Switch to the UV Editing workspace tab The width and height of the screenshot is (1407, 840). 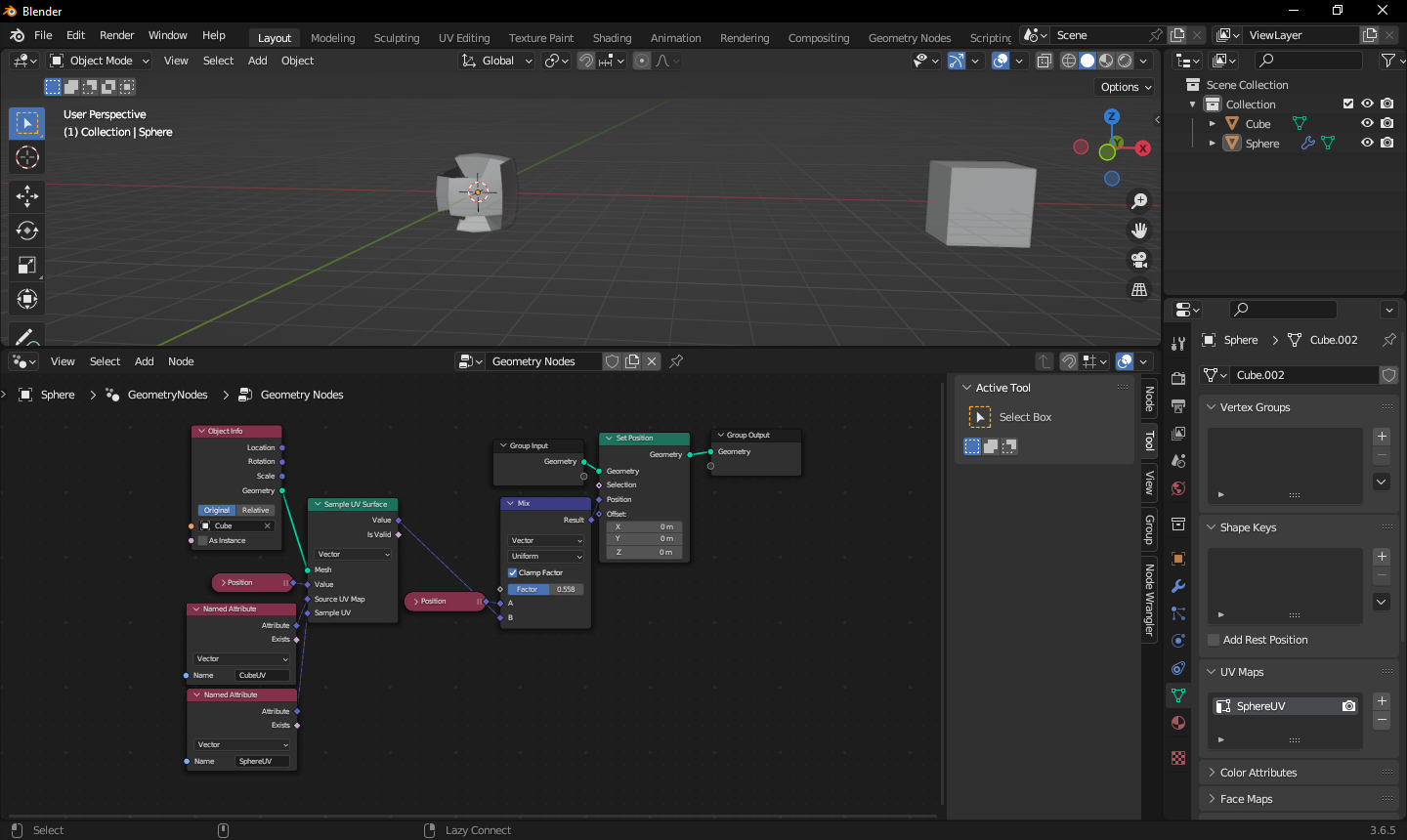click(464, 38)
